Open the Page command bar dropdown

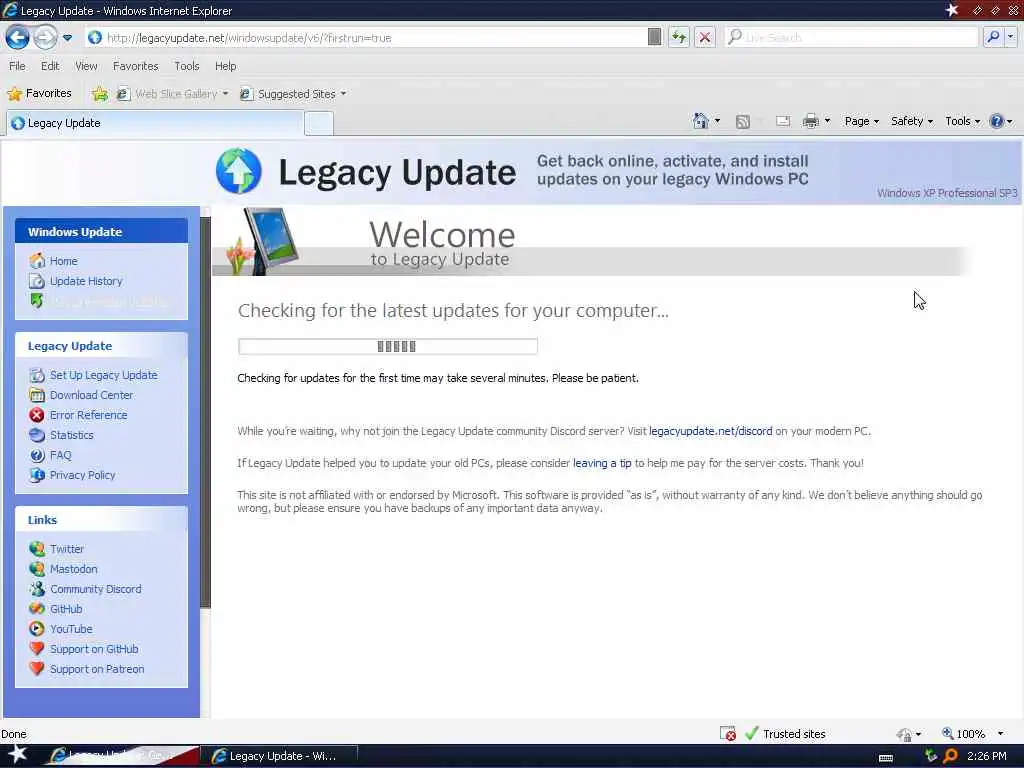[861, 121]
